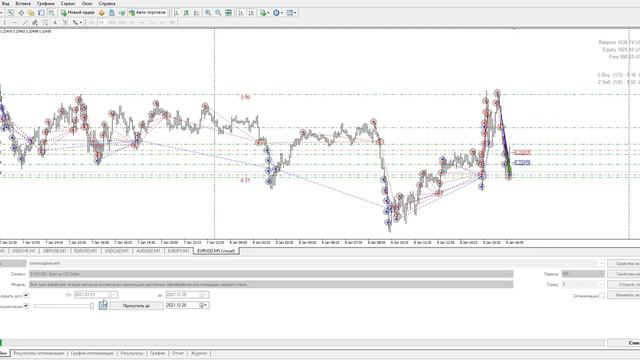640x360 pixels.
Task: Expand the Templates dropdown arrow
Action: (295, 13)
